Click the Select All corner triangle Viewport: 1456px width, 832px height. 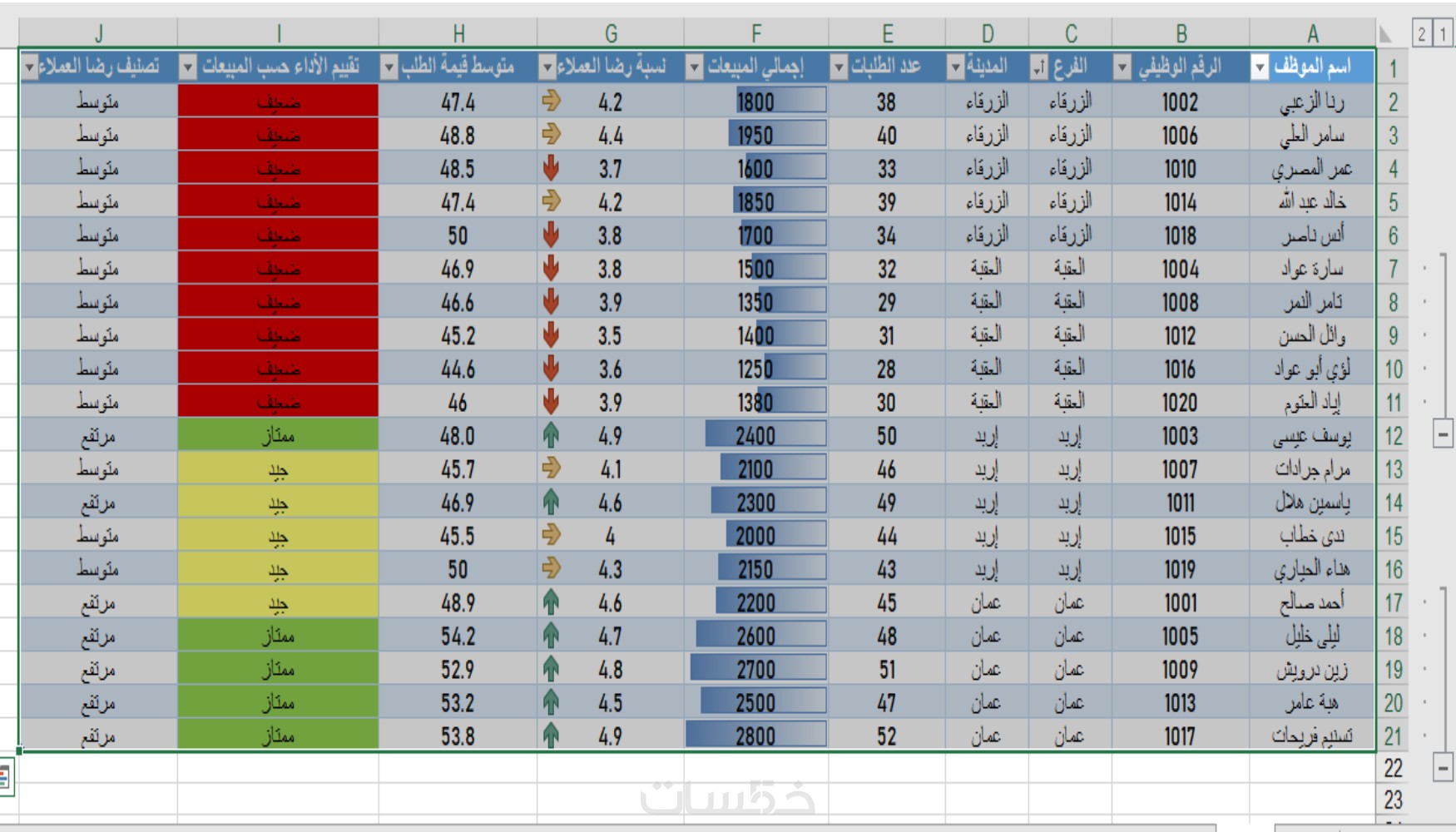(1385, 34)
